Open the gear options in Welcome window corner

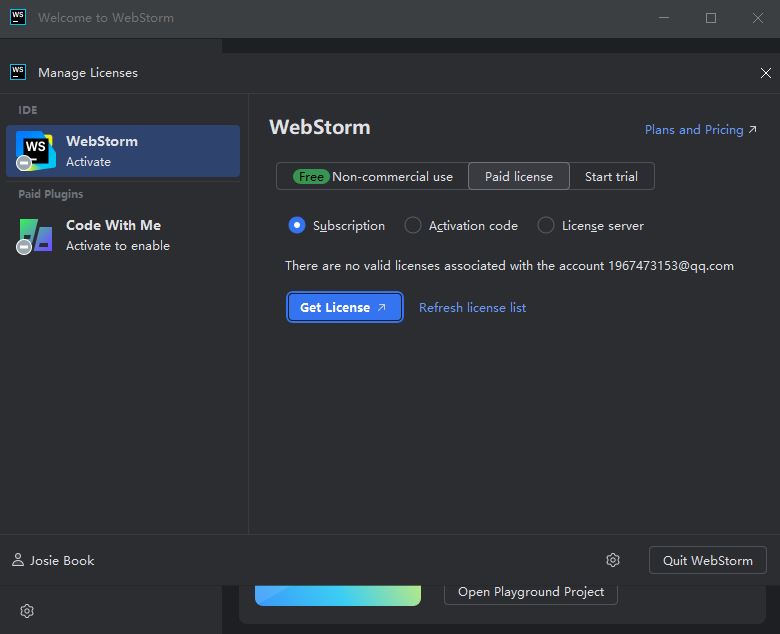pos(27,611)
